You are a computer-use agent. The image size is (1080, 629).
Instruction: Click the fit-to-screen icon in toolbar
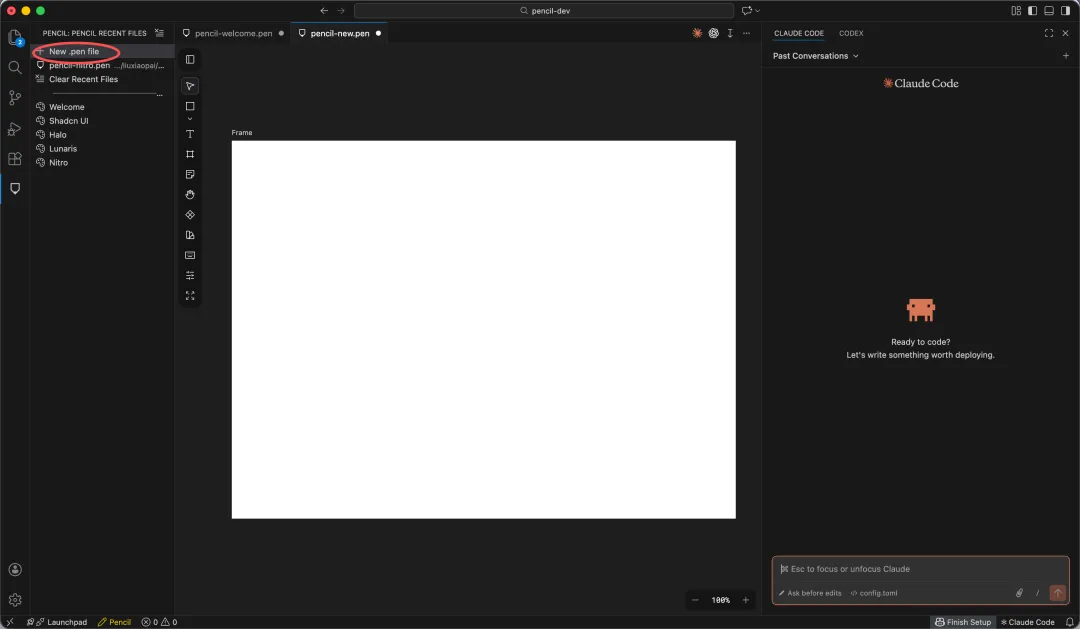pyautogui.click(x=190, y=296)
